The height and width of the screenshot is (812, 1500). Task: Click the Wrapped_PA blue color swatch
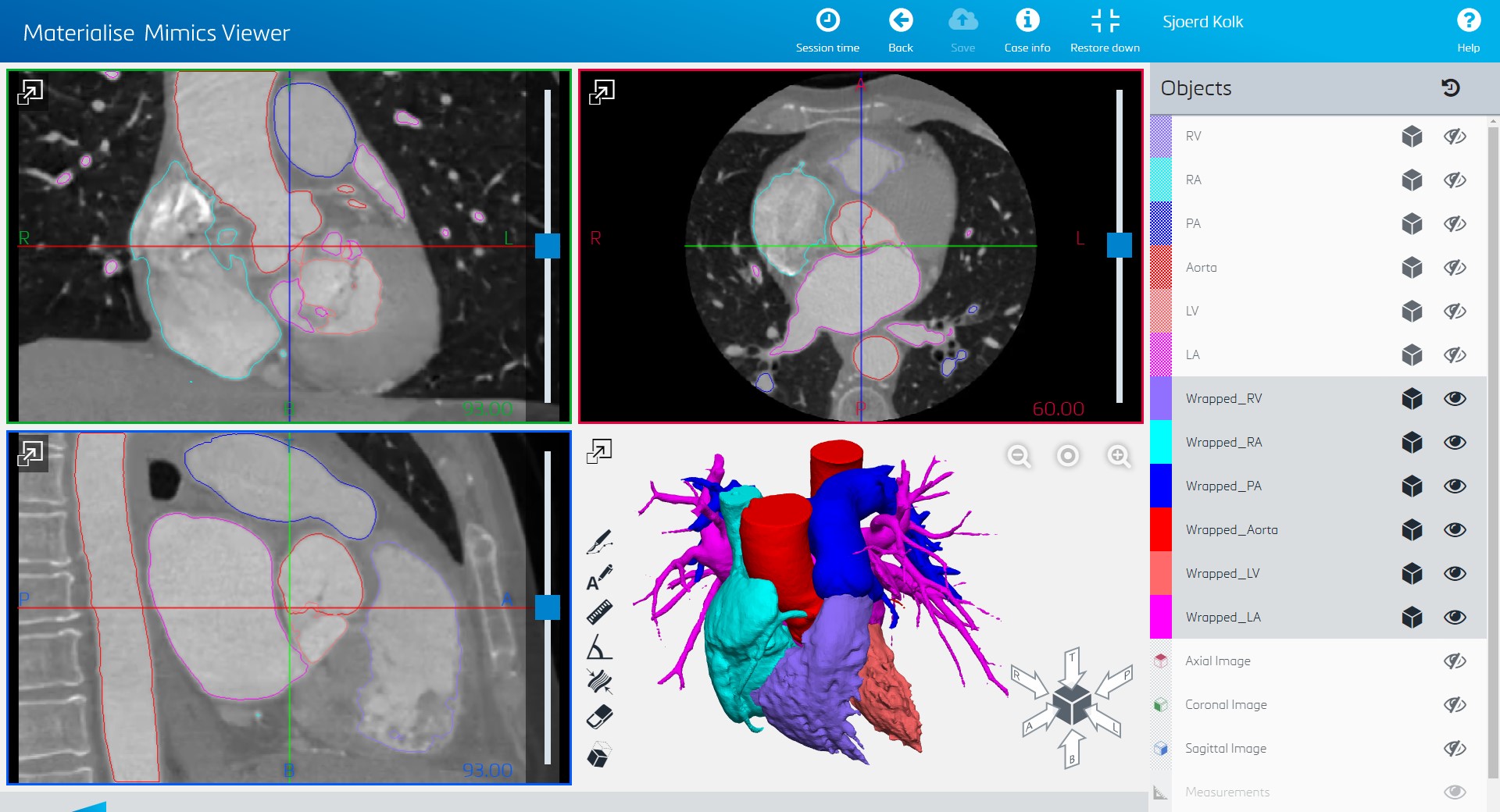tap(1161, 486)
